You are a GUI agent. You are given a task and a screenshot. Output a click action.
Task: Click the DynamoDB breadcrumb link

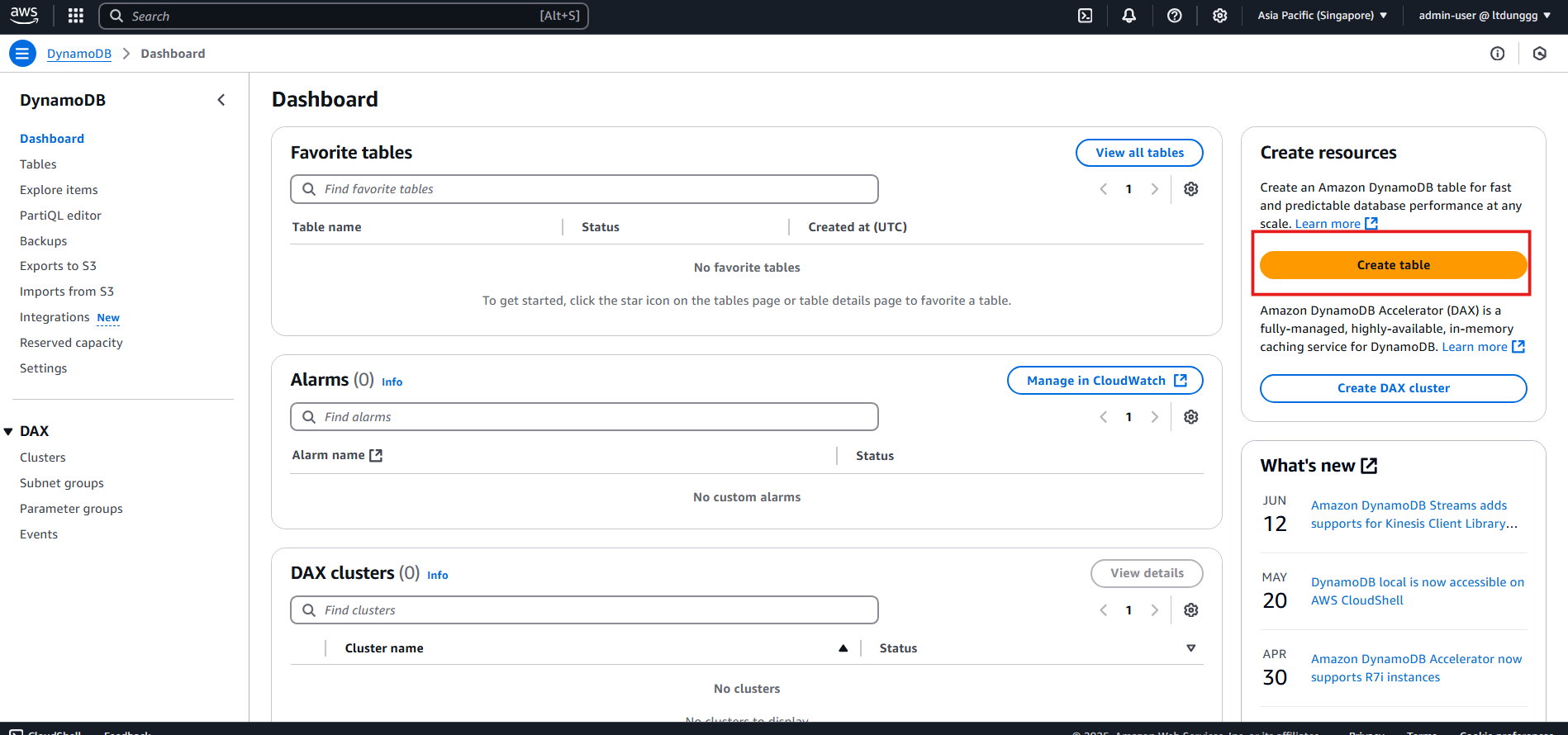point(79,54)
